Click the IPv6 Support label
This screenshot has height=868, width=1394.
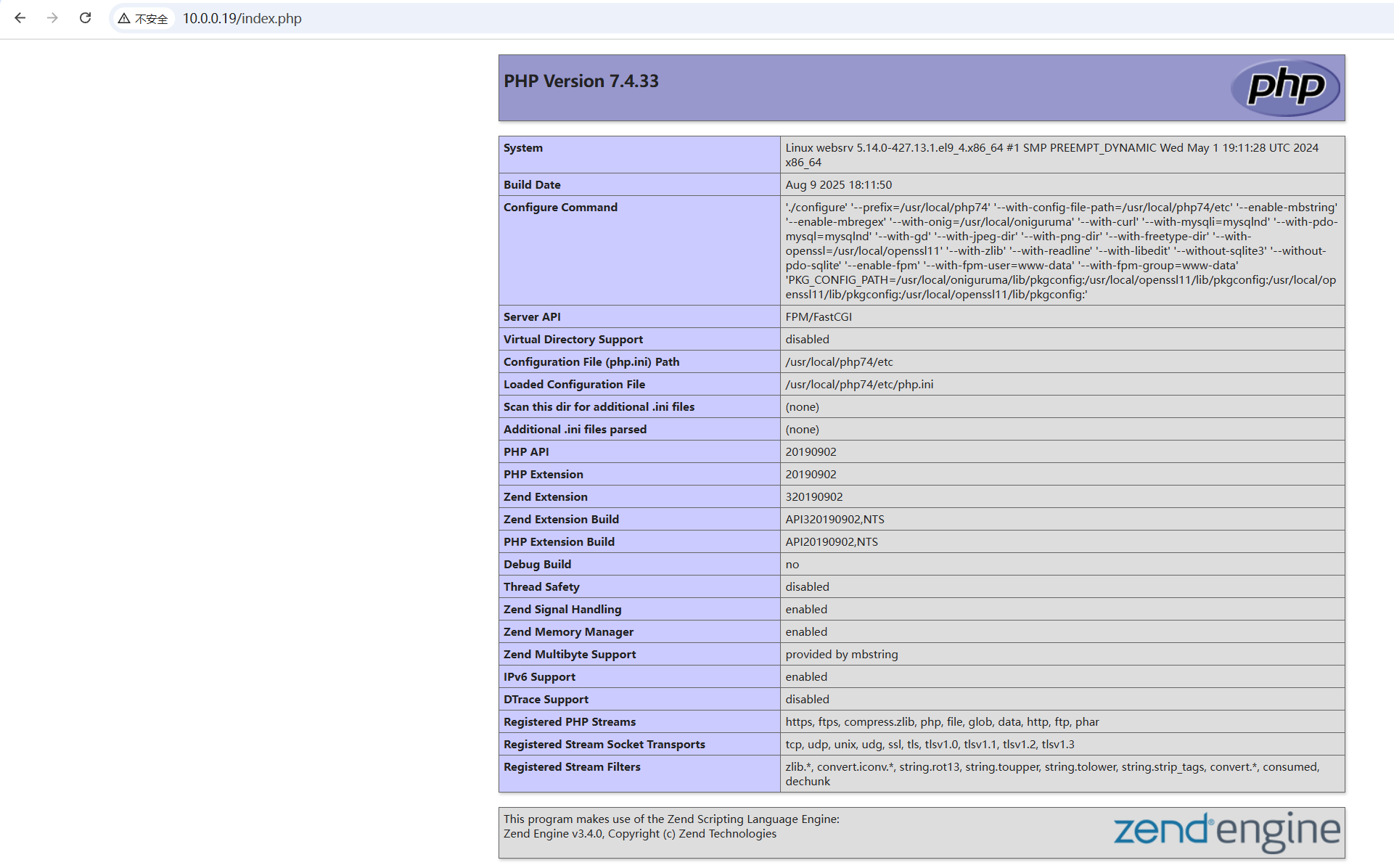[x=539, y=677]
